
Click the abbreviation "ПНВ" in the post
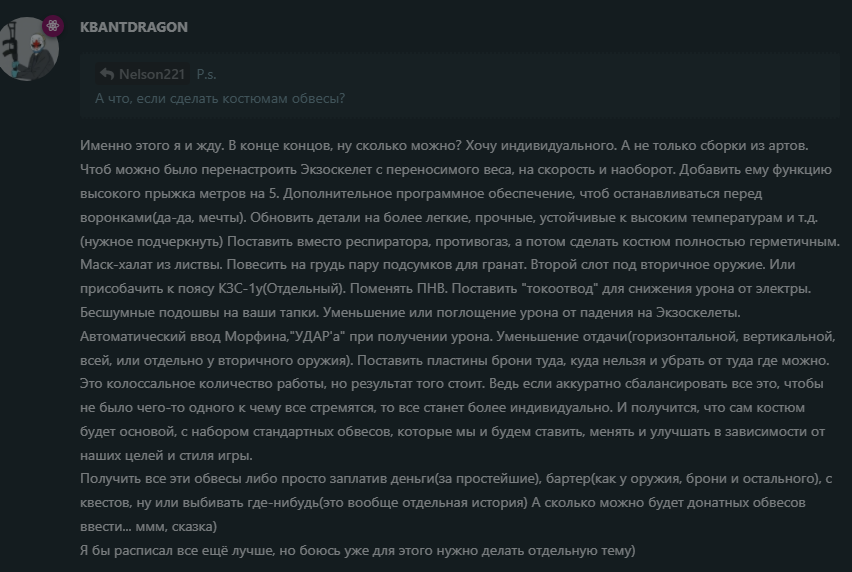click(432, 288)
